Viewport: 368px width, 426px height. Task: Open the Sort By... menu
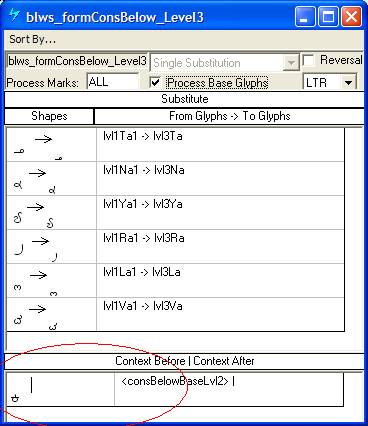[x=33, y=40]
